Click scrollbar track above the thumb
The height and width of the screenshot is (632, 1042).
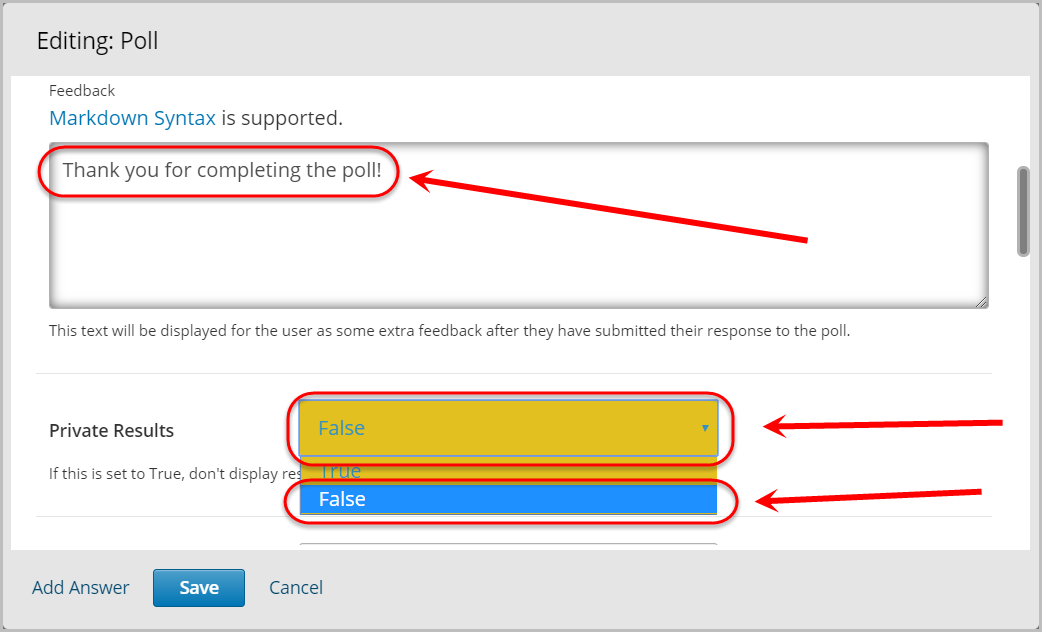pos(1023,121)
